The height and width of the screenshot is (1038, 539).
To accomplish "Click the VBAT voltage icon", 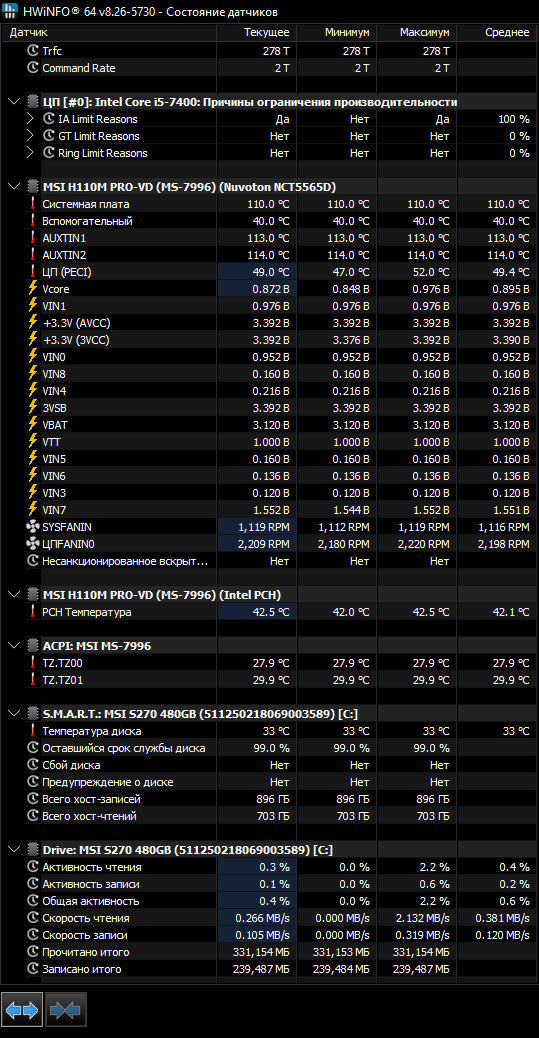I will tap(32, 425).
